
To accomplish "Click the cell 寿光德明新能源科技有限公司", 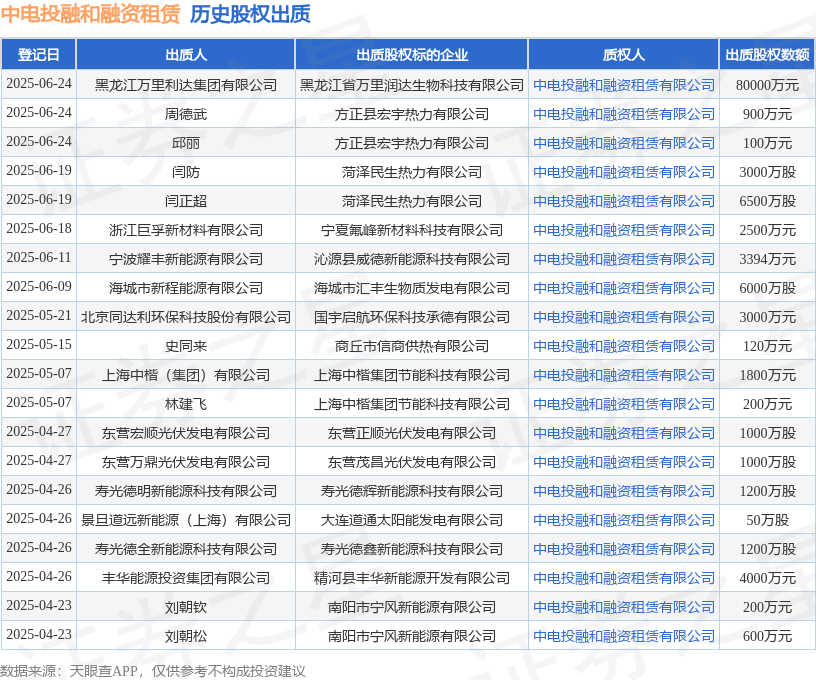I will tap(186, 491).
